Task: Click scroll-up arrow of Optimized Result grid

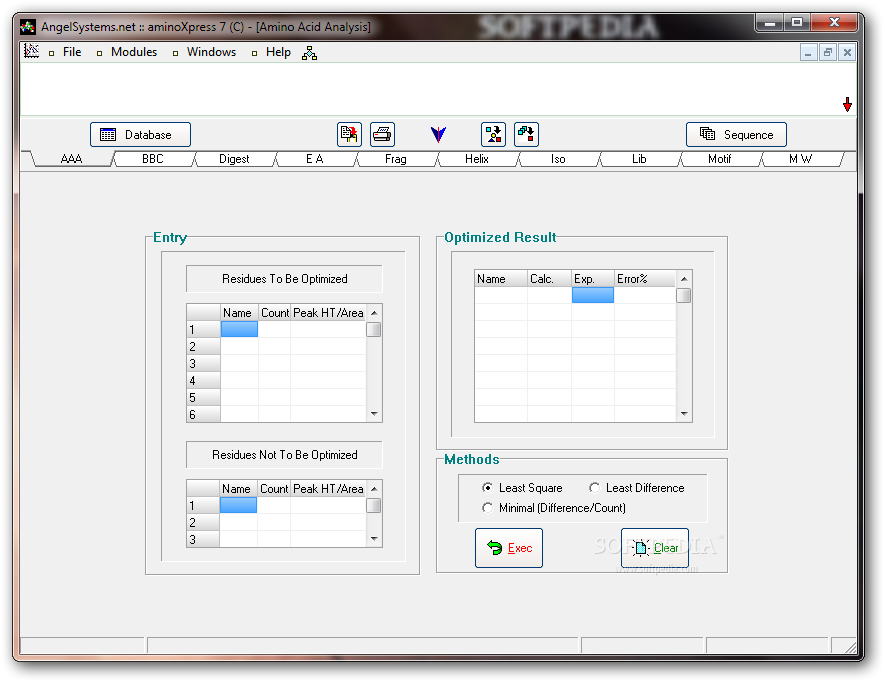Action: click(684, 279)
